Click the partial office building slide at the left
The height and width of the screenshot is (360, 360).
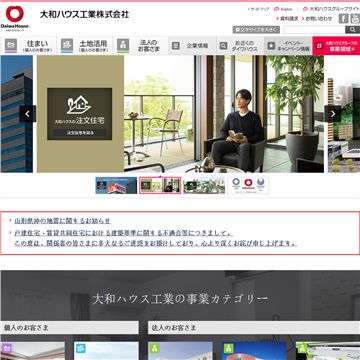(17, 114)
